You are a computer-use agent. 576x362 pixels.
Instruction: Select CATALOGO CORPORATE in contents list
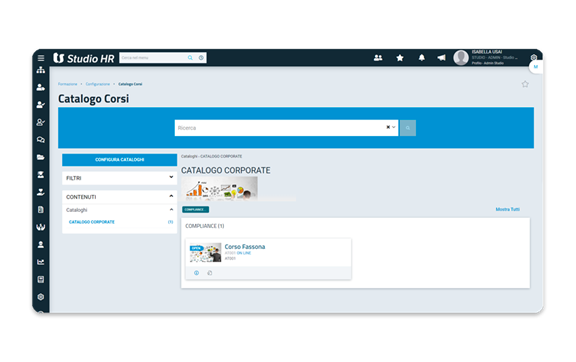(x=92, y=222)
